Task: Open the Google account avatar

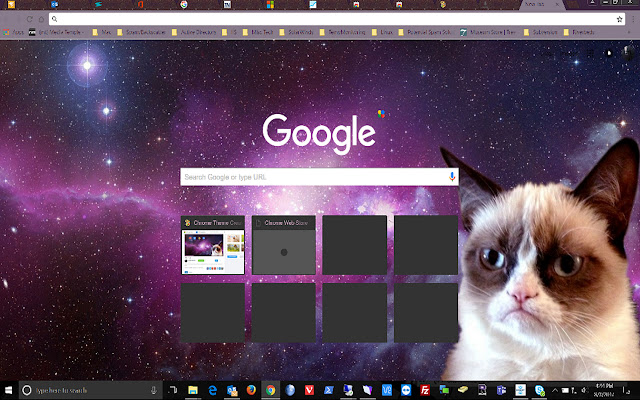Action: [x=629, y=53]
